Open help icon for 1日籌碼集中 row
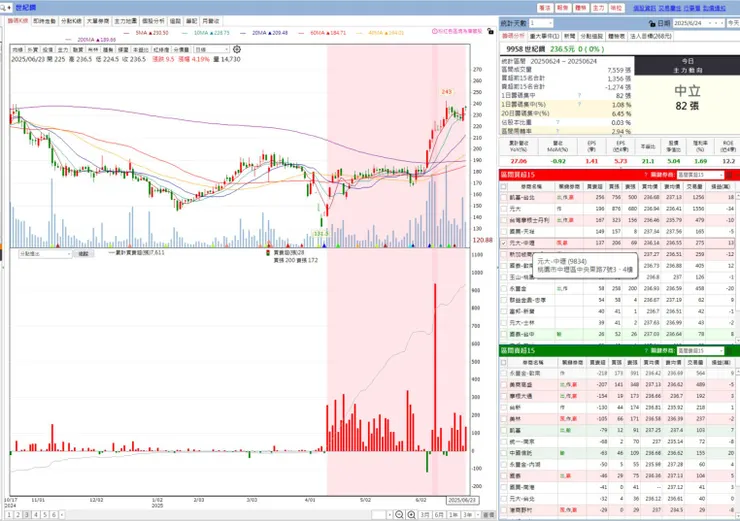Screen dimensions: 740x521 pyautogui.click(x=579, y=95)
